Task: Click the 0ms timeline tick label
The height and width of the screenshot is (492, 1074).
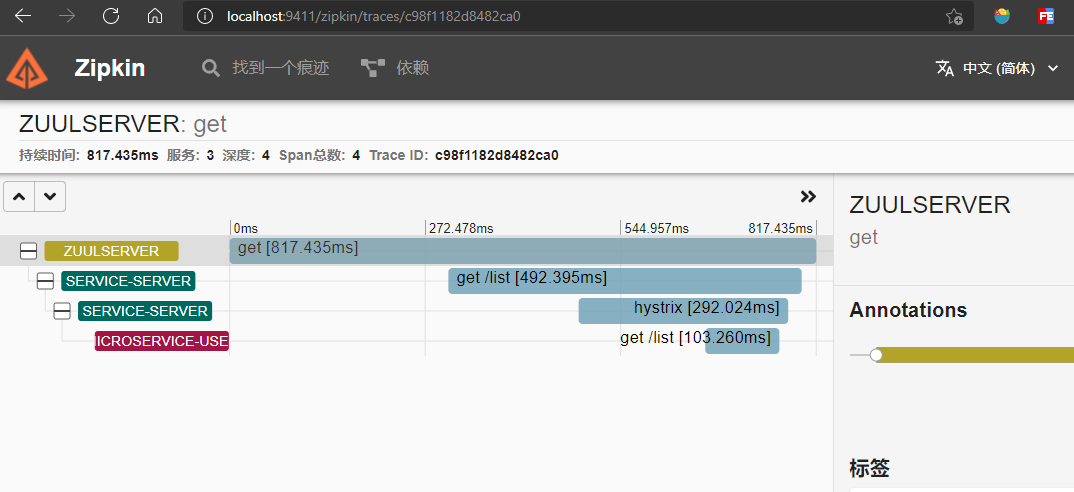Action: 245,228
